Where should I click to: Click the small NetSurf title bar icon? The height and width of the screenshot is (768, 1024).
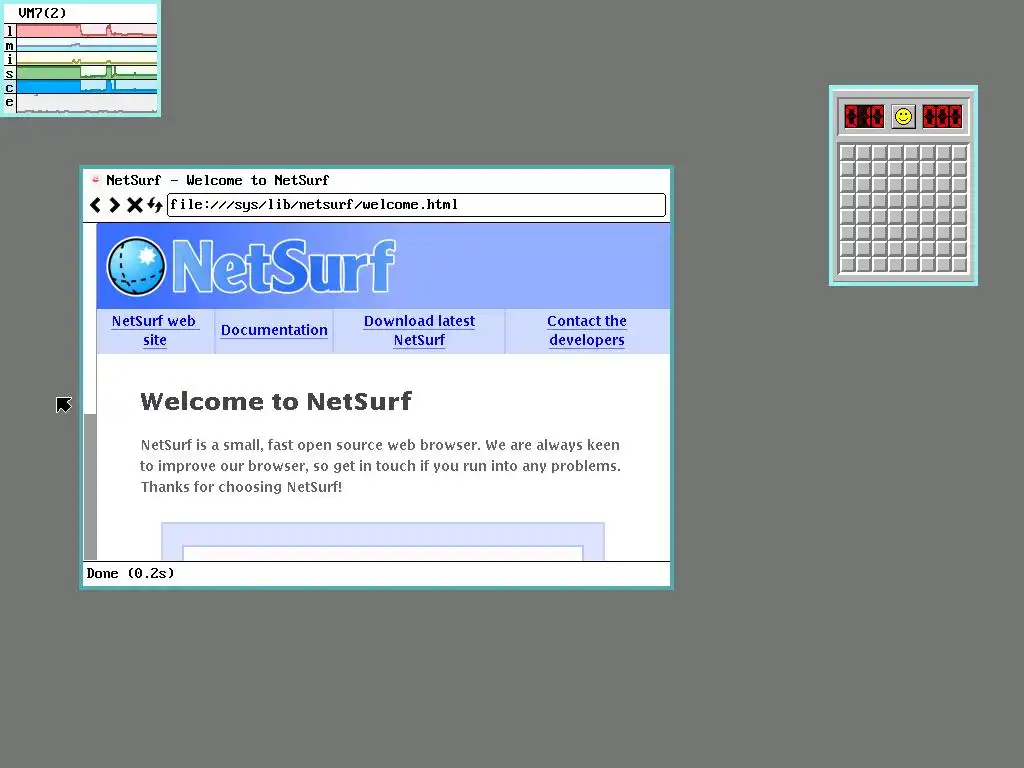point(95,180)
